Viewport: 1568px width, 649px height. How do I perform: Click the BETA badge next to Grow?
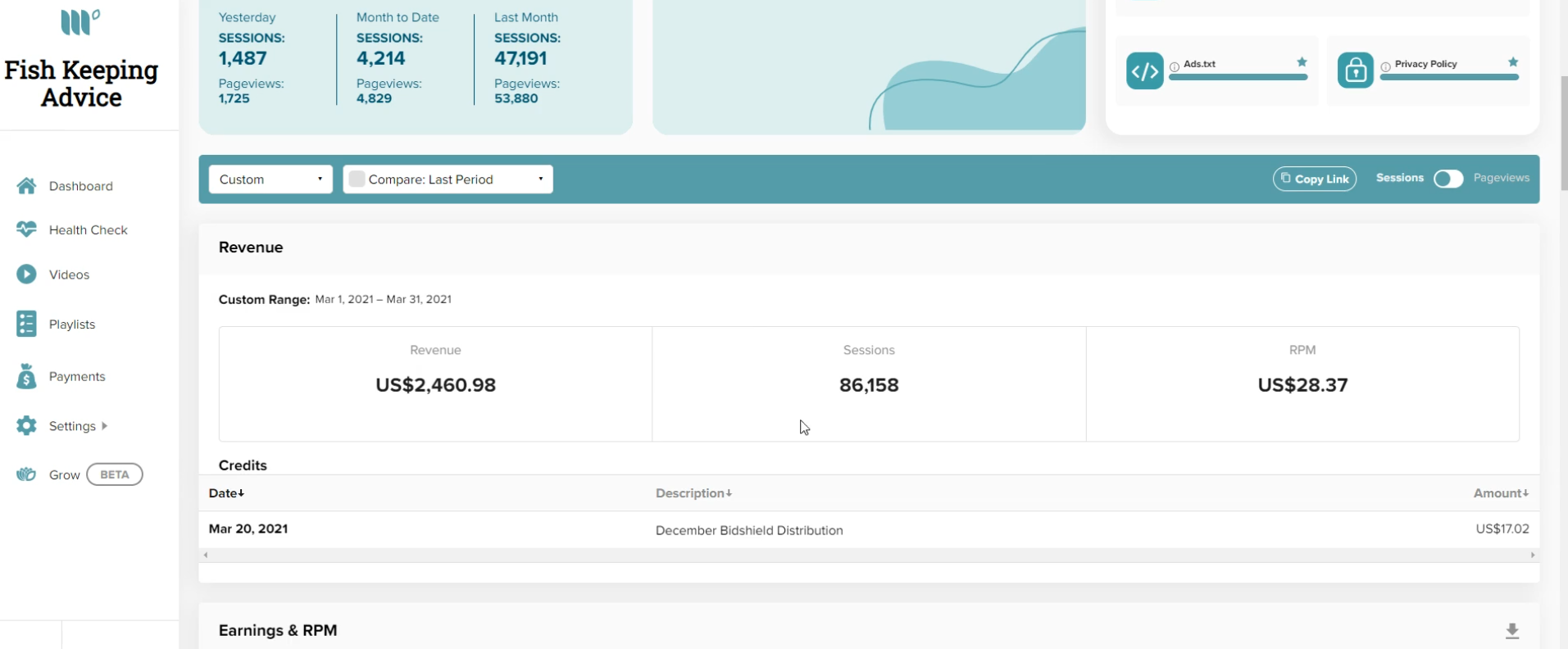coord(115,474)
